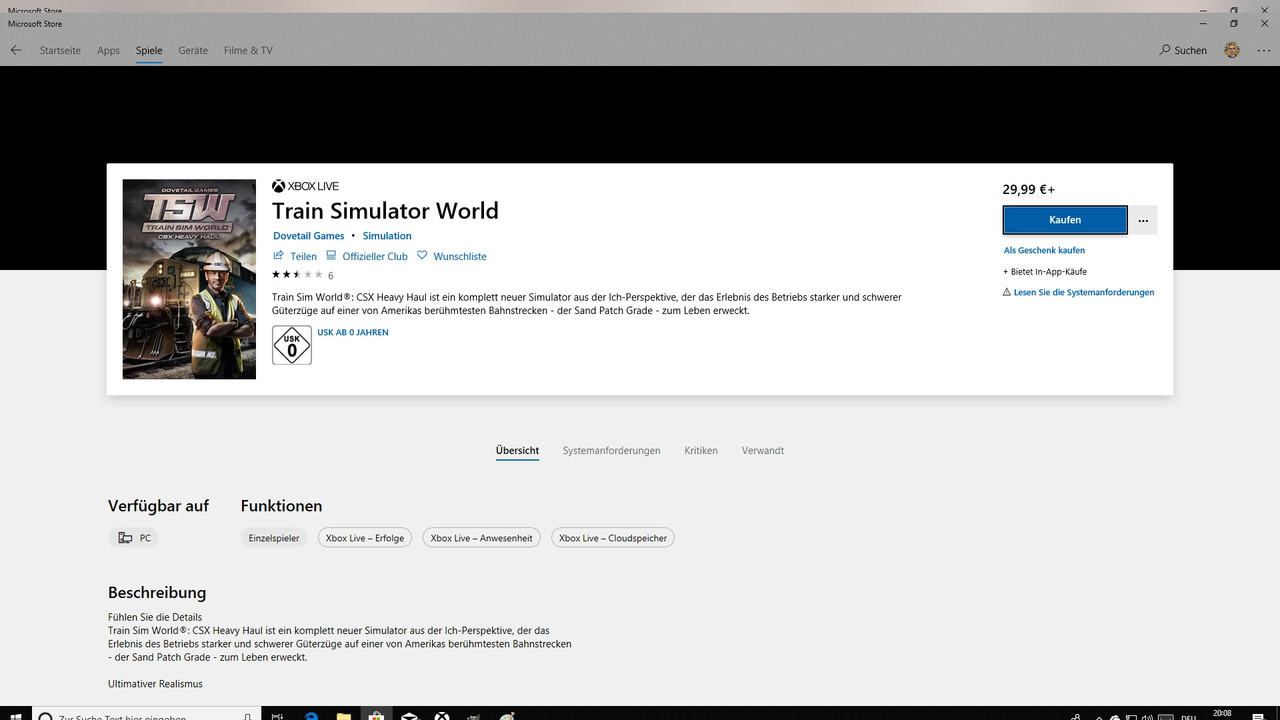
Task: Switch to the Apps tab
Action: (108, 50)
